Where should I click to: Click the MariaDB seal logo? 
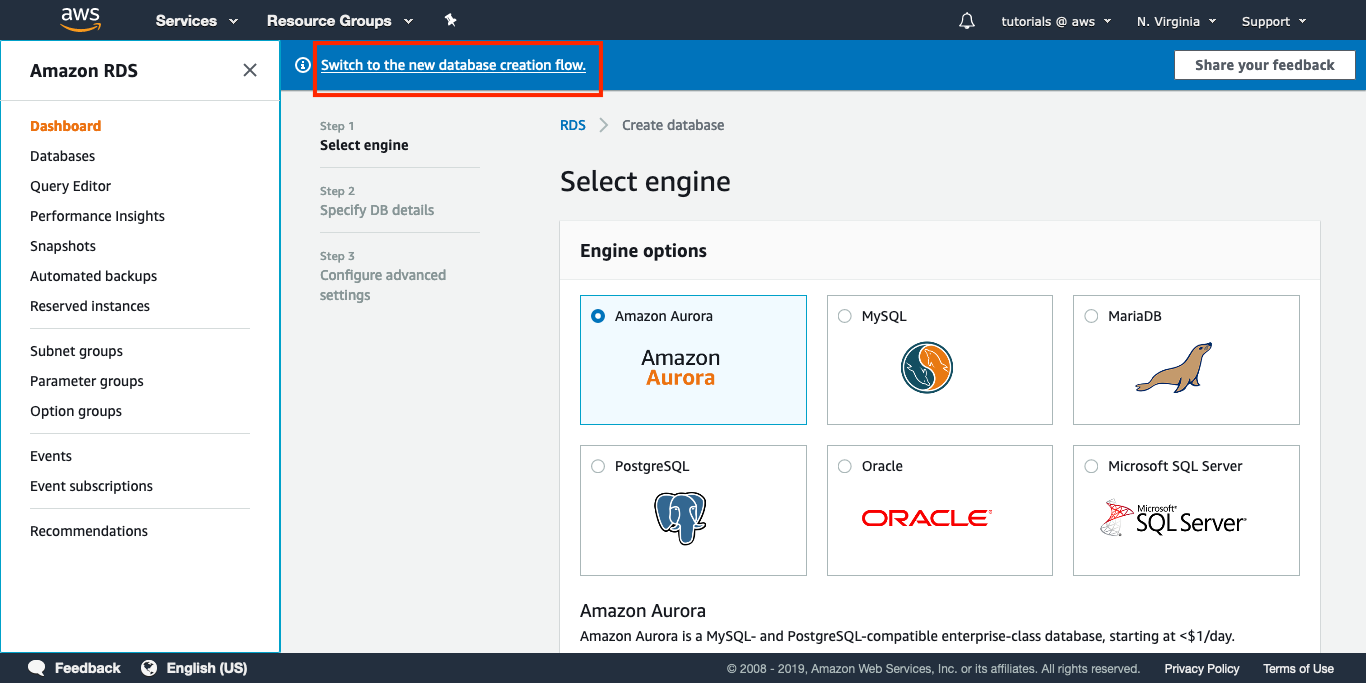(1173, 367)
